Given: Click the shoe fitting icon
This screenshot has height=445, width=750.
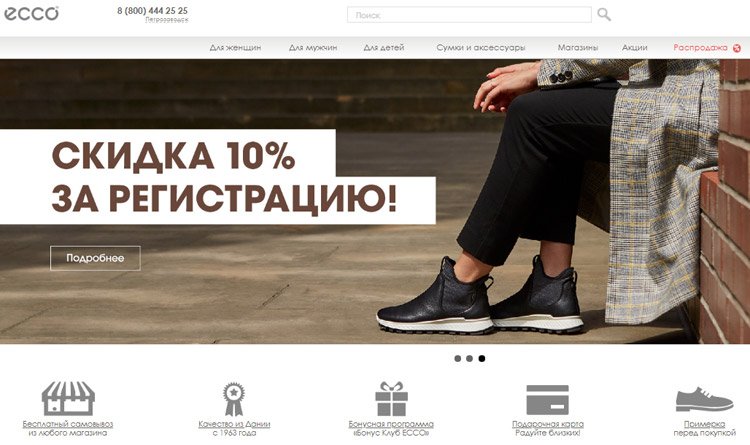Looking at the screenshot, I should click(x=704, y=400).
